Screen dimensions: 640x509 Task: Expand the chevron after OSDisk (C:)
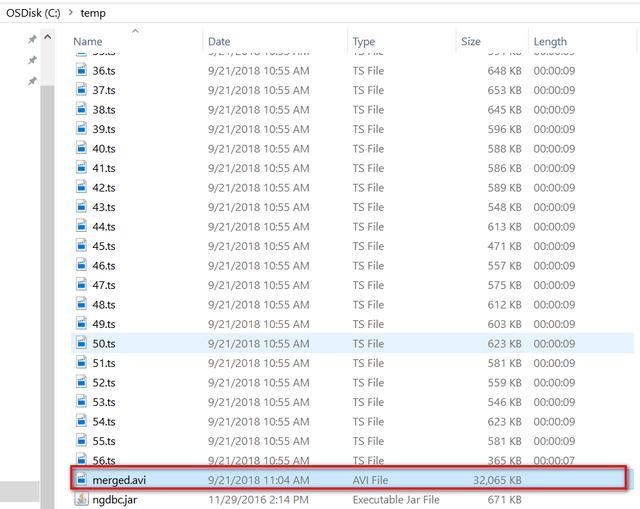coord(71,13)
